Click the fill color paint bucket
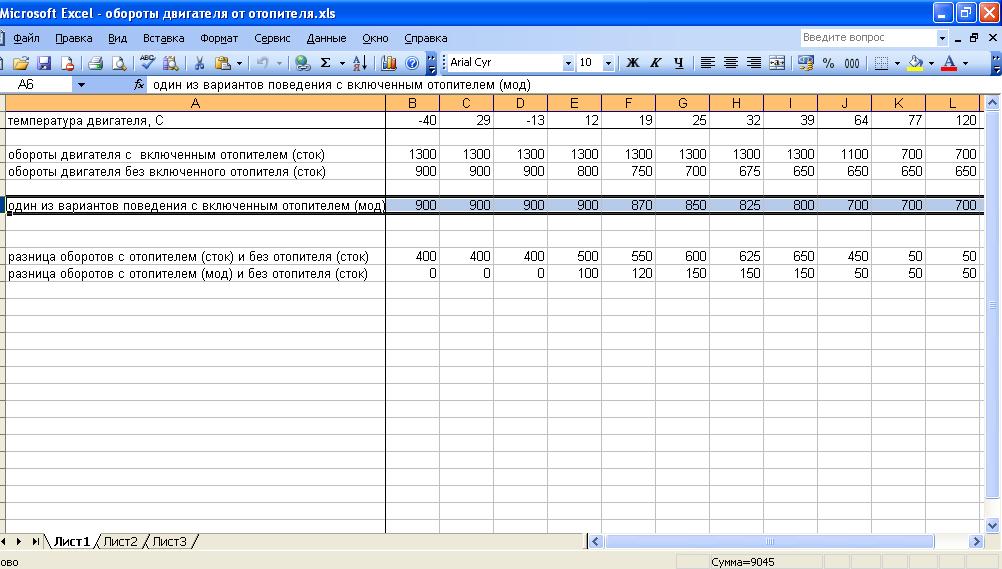 (914, 63)
